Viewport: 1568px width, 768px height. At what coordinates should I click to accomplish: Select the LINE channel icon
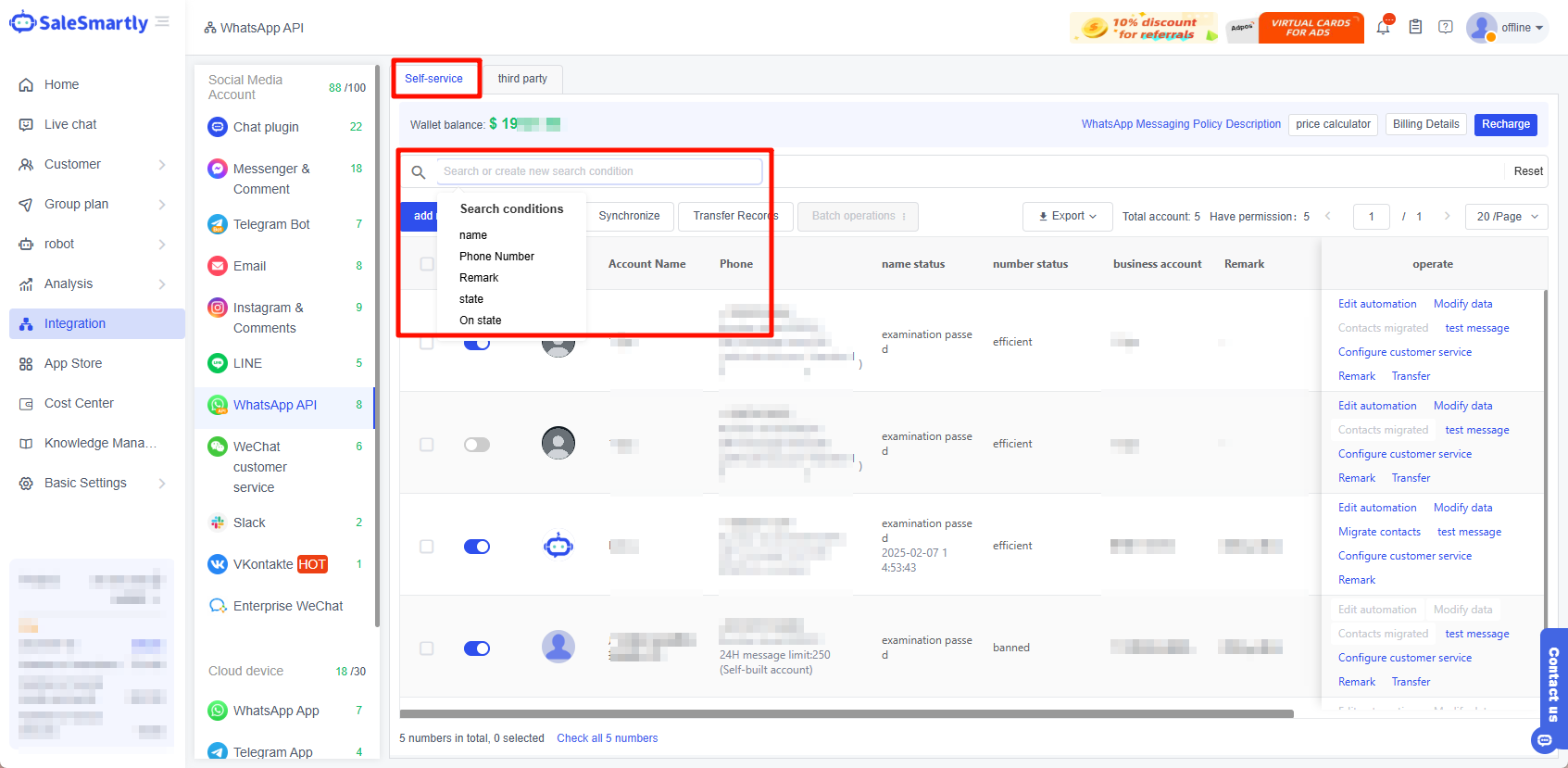point(218,363)
